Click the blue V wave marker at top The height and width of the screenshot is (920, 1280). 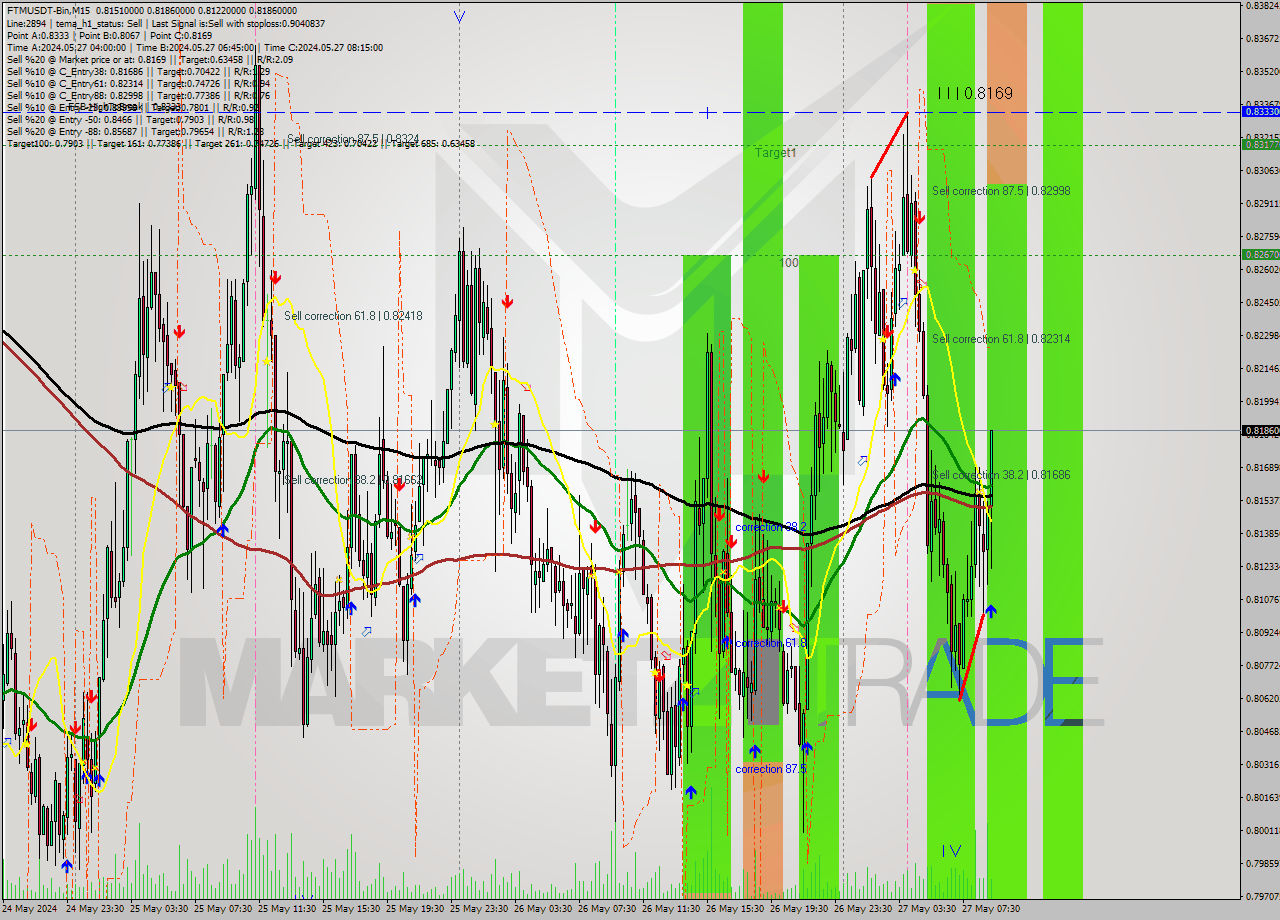pyautogui.click(x=459, y=16)
